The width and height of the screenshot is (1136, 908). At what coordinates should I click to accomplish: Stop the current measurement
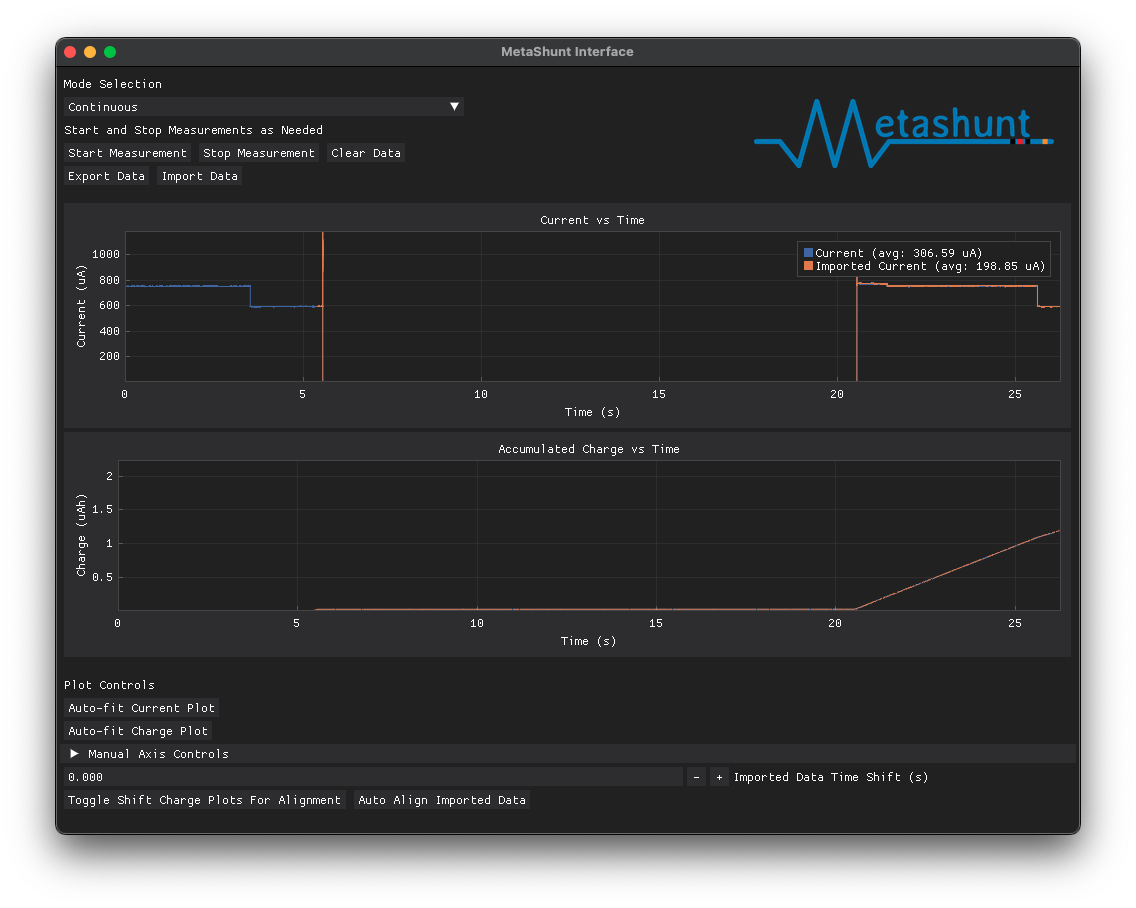pyautogui.click(x=259, y=153)
